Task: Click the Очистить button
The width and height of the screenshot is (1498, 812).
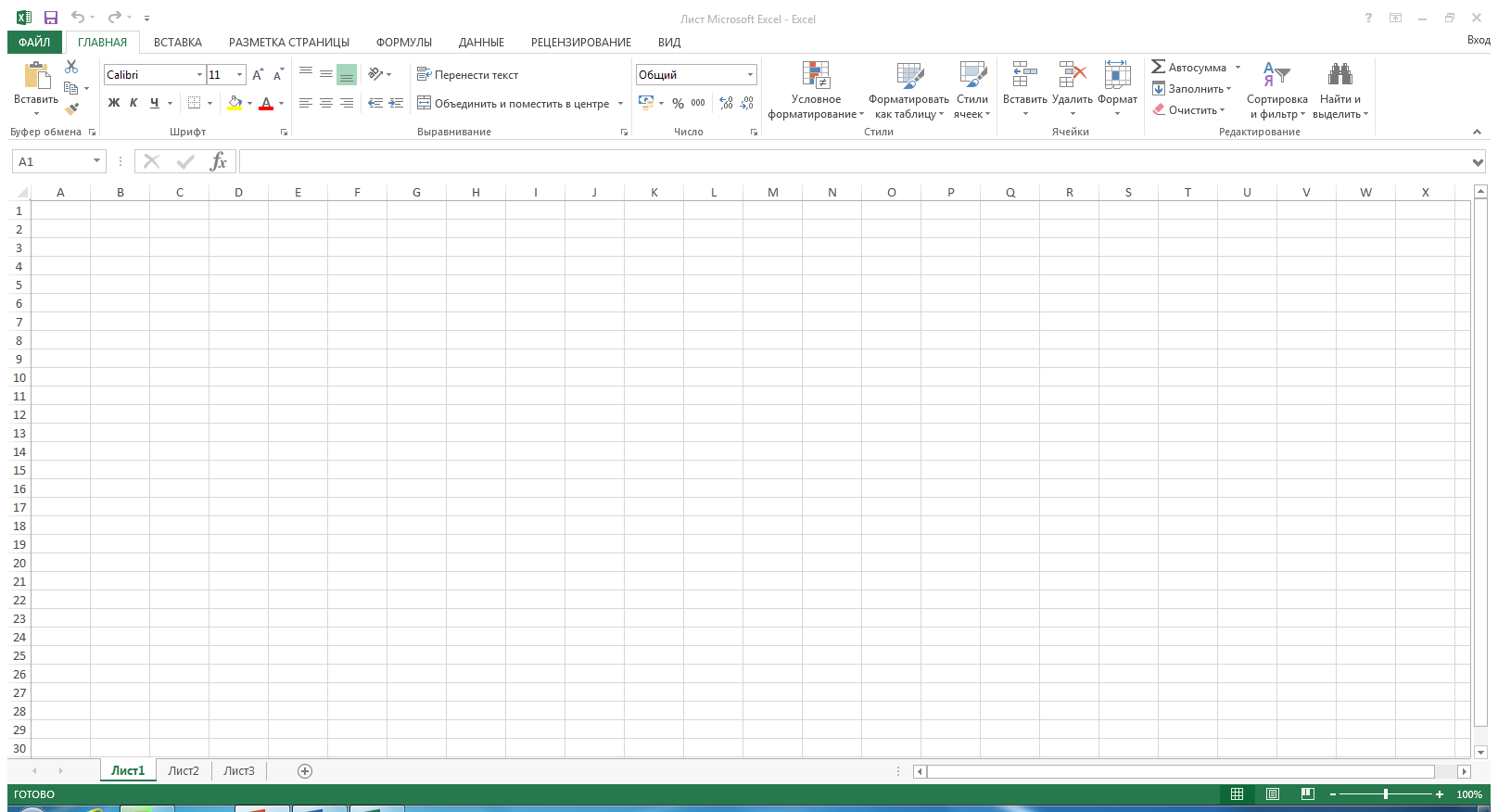Action: [1189, 110]
